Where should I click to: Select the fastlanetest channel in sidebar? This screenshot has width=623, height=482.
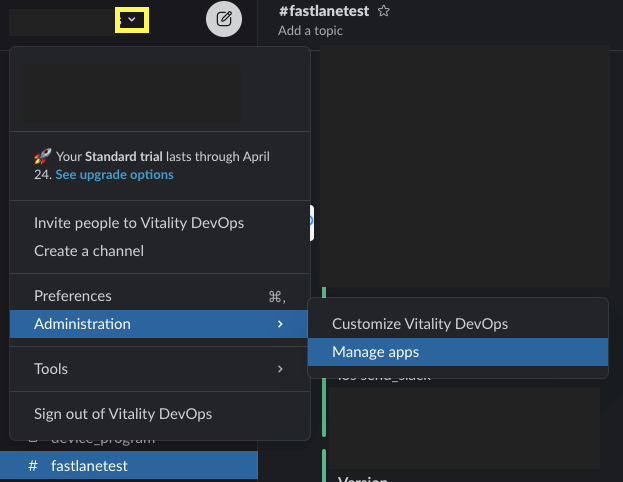pos(129,465)
